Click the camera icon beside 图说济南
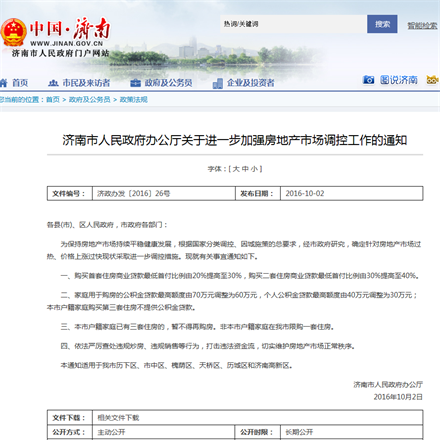The image size is (440, 440). 368,80
